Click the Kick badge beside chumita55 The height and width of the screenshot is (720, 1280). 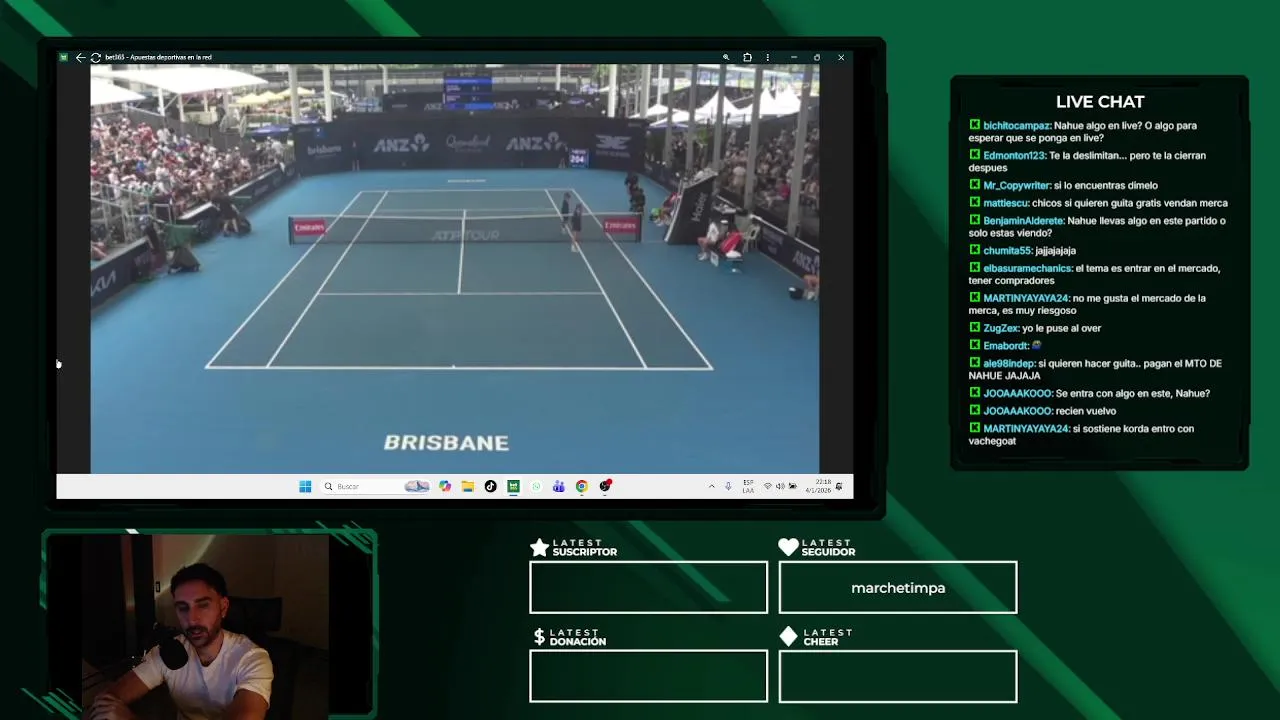click(974, 250)
